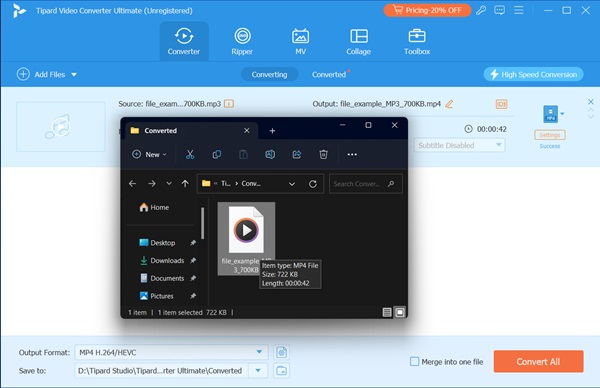The image size is (600, 388).
Task: Open Home in the navigation pane
Action: coord(154,207)
